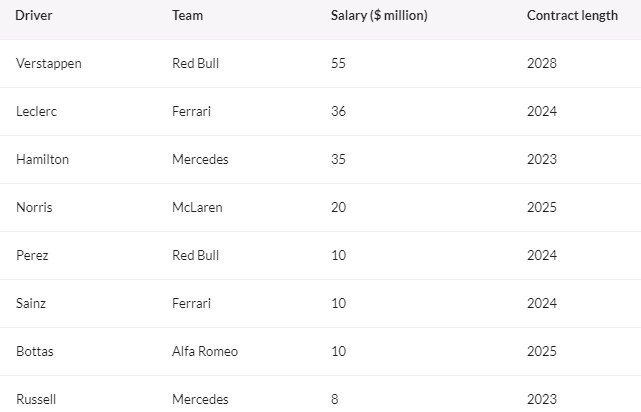Click the Driver column header
Viewport: 641px width, 412px height.
(33, 16)
